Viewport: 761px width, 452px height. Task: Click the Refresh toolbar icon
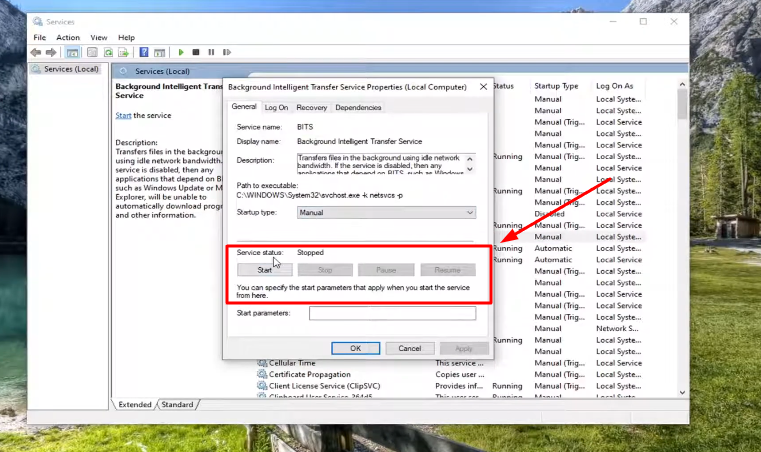[x=108, y=52]
